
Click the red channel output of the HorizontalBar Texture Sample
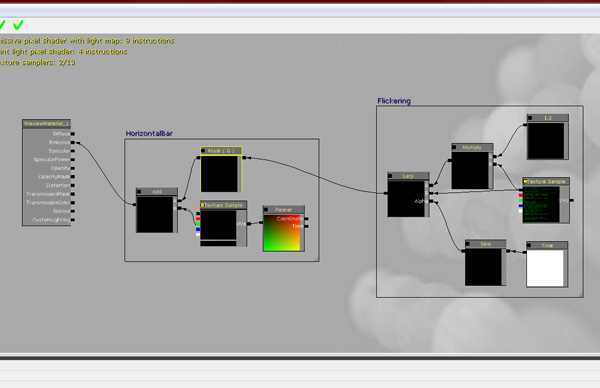point(198,219)
